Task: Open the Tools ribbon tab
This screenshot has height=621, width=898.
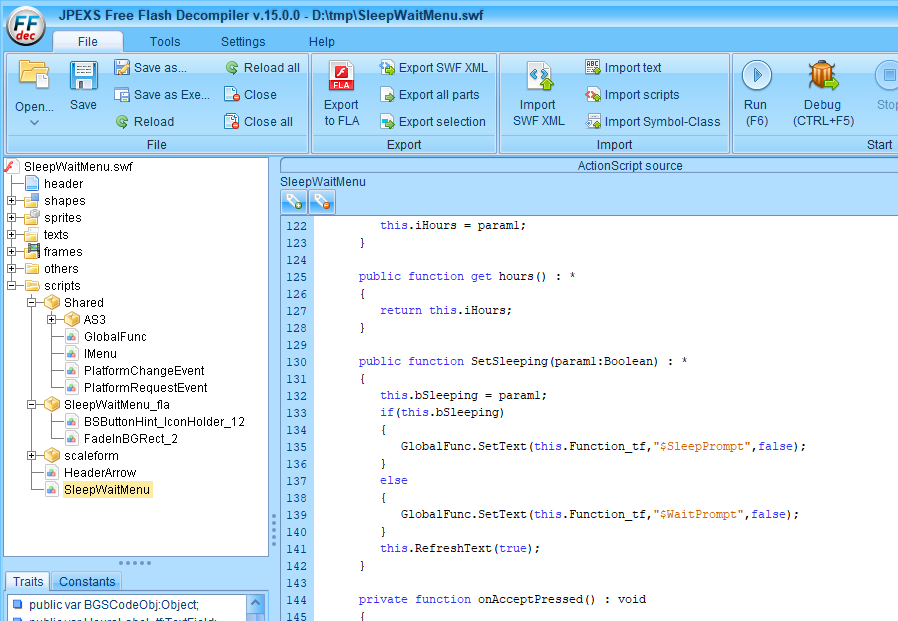Action: click(x=165, y=42)
